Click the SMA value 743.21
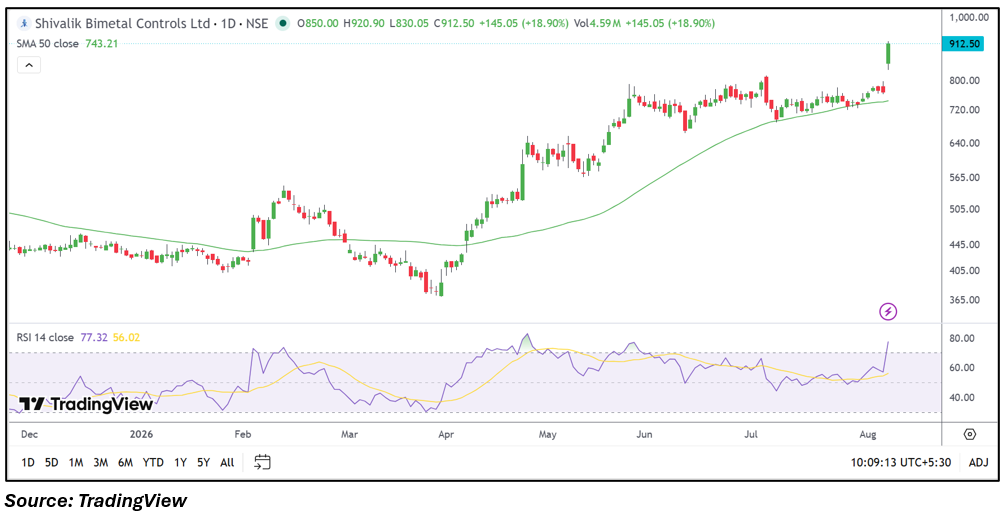This screenshot has height=518, width=1008. pos(102,44)
